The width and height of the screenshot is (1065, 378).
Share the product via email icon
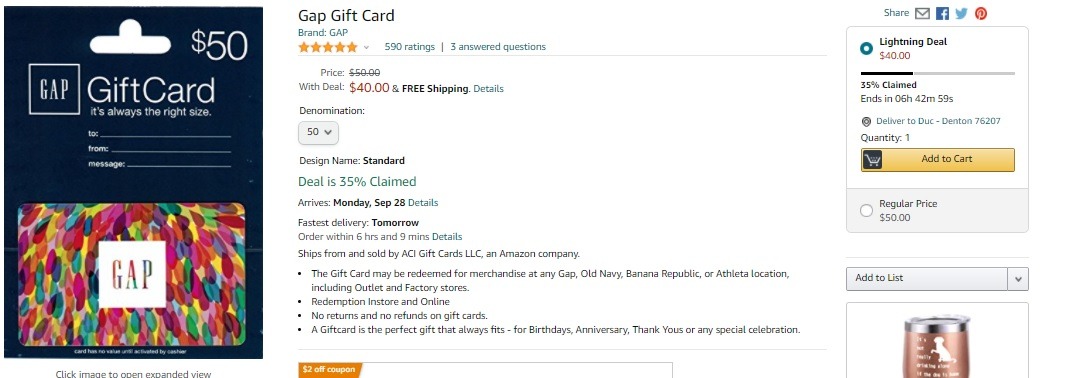pos(922,13)
